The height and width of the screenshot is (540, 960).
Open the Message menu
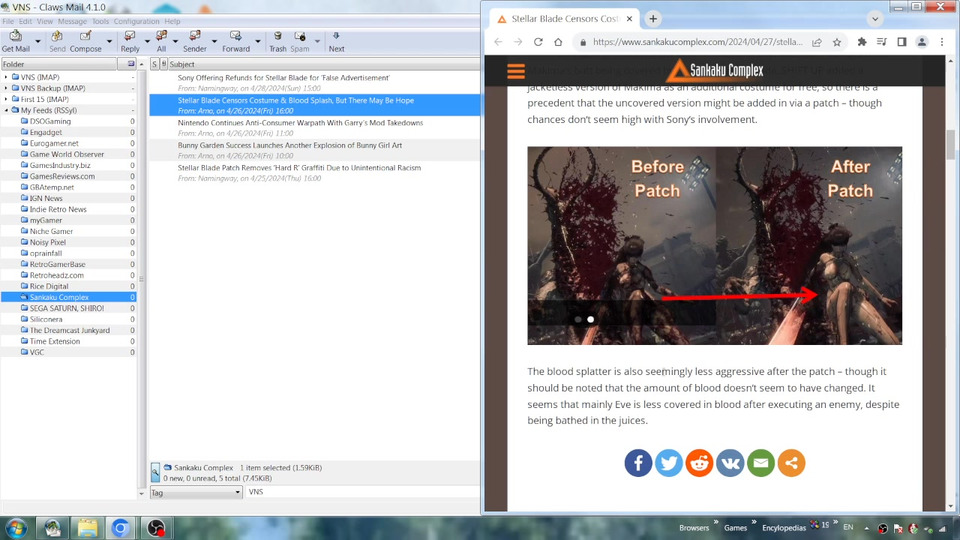[72, 21]
